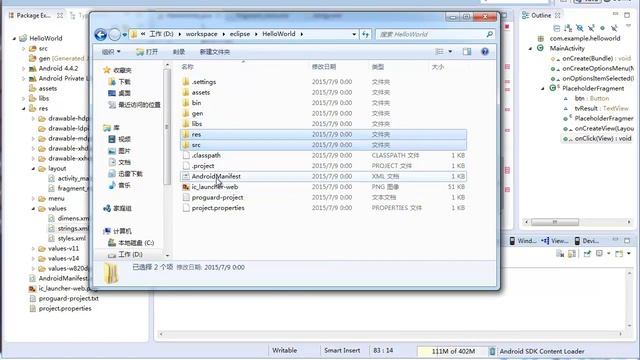The width and height of the screenshot is (640, 360).
Task: Click 打开 in the Explorer toolbar
Action: click(x=147, y=52)
